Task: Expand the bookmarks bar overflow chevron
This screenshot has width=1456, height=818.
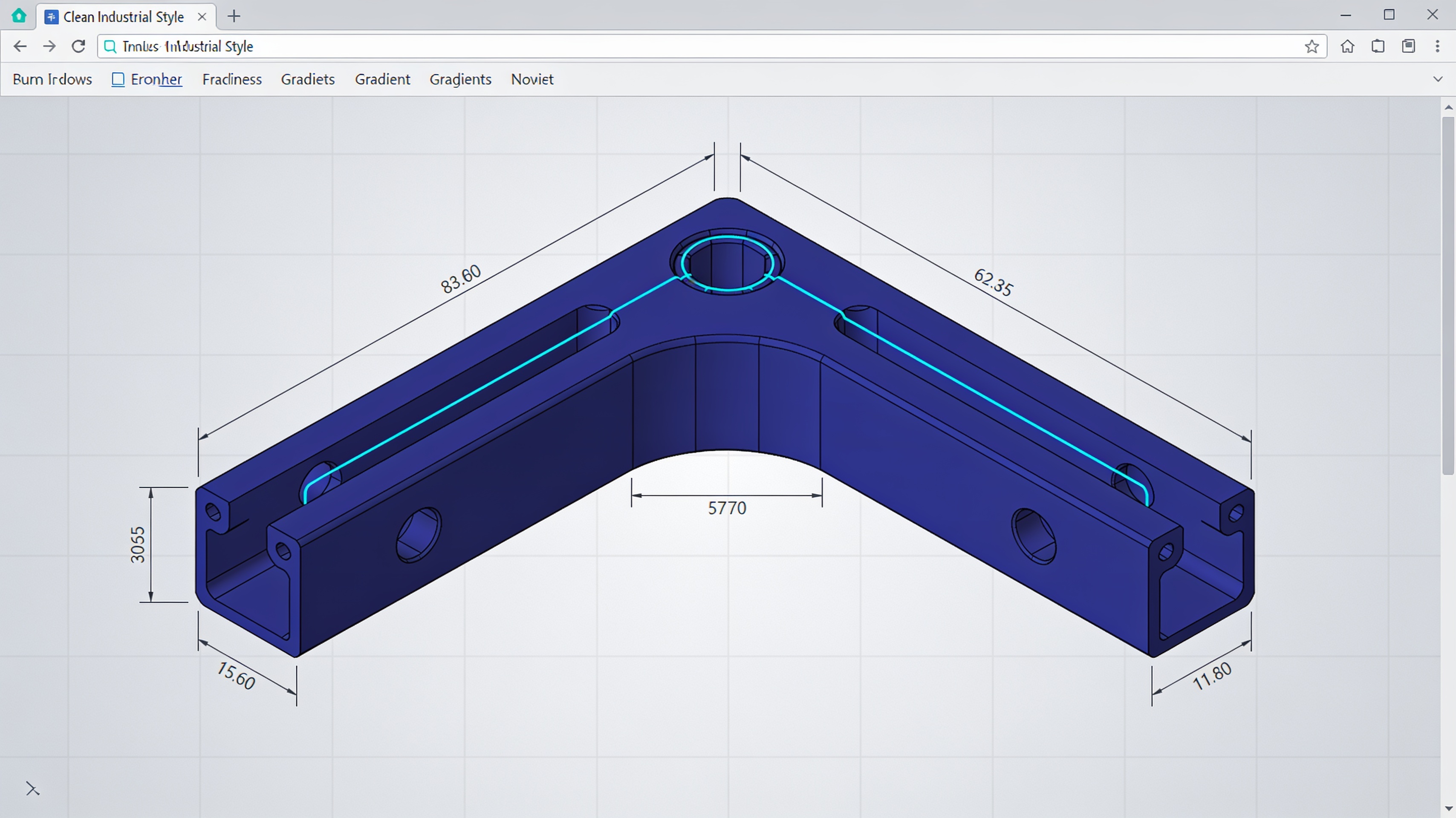Action: [x=1438, y=79]
